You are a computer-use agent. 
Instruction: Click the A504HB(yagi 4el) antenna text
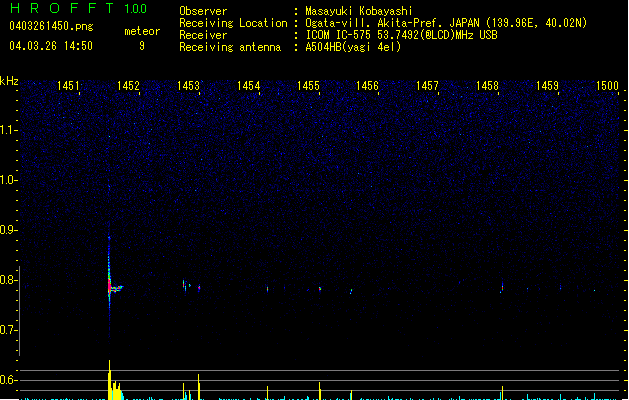(353, 47)
